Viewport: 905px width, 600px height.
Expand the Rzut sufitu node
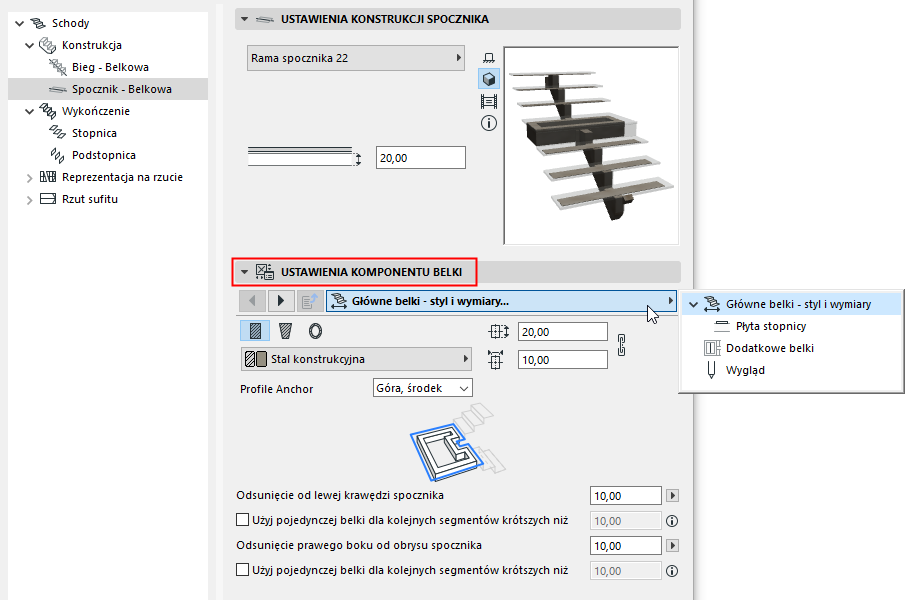pyautogui.click(x=29, y=200)
